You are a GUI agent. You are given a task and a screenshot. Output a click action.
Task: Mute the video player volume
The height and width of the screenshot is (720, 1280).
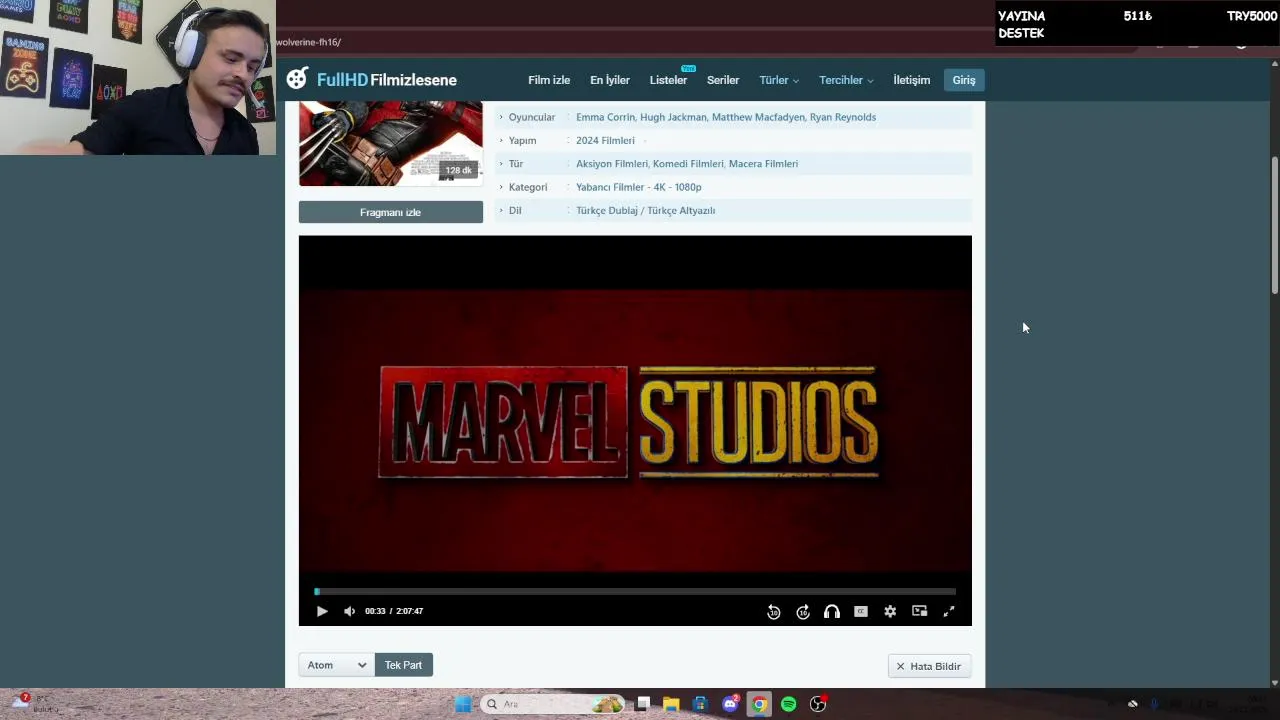(x=349, y=611)
